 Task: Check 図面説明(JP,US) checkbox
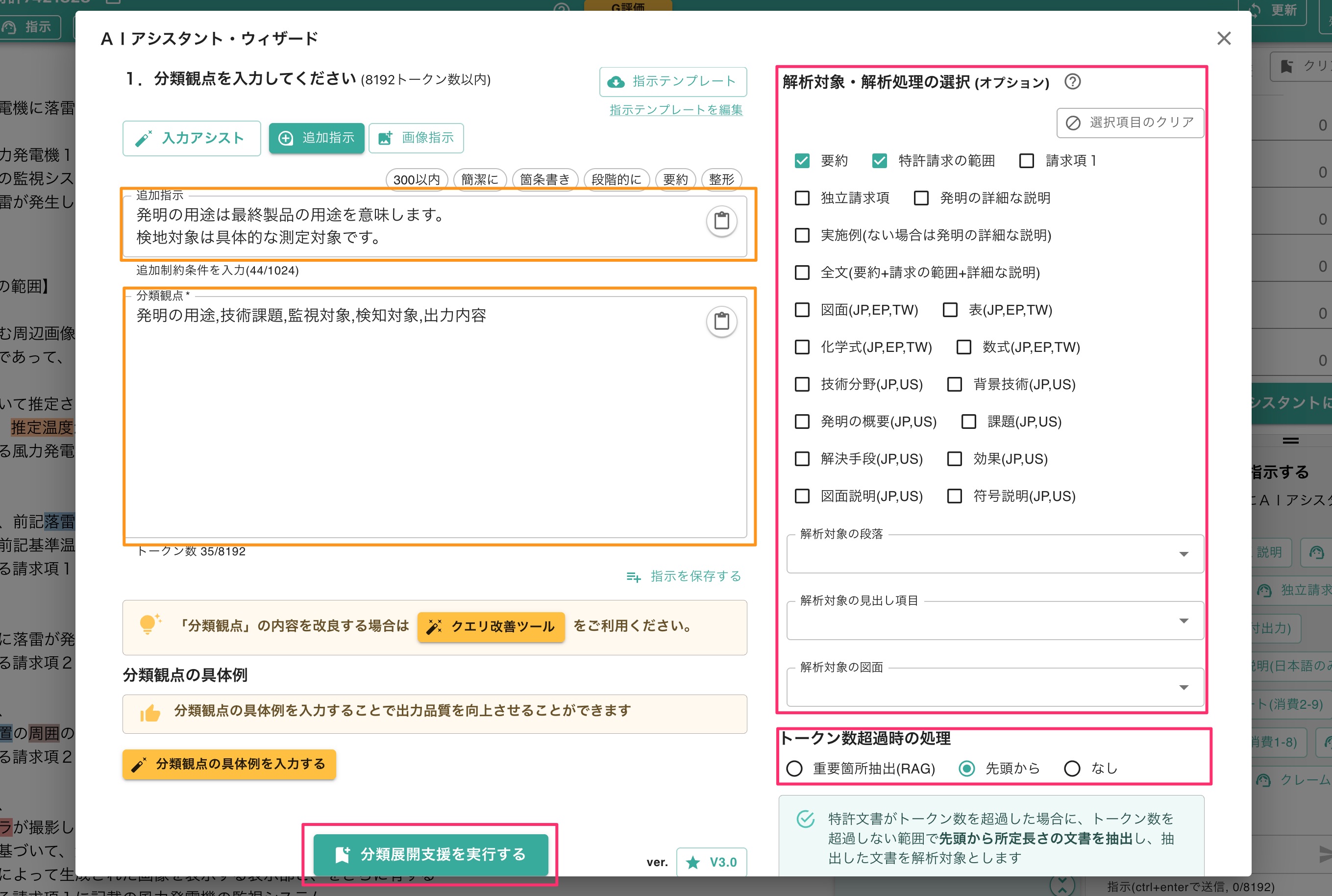pos(802,496)
